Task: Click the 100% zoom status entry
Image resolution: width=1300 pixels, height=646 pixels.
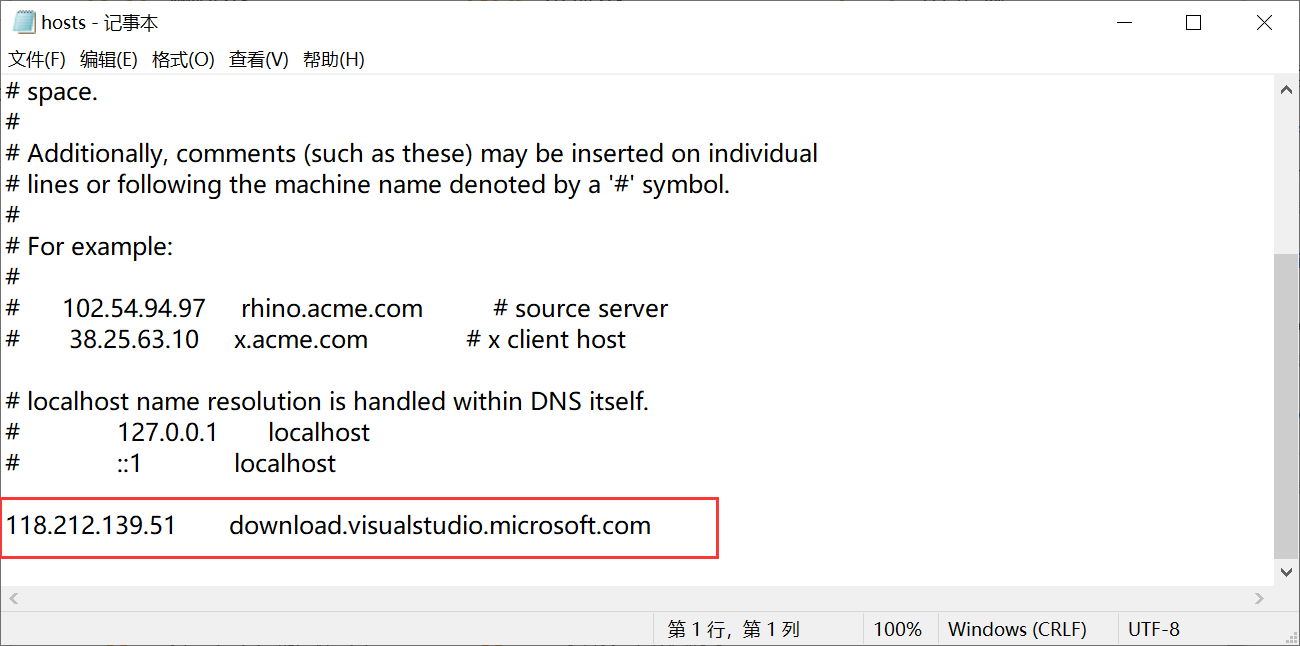Action: [898, 629]
